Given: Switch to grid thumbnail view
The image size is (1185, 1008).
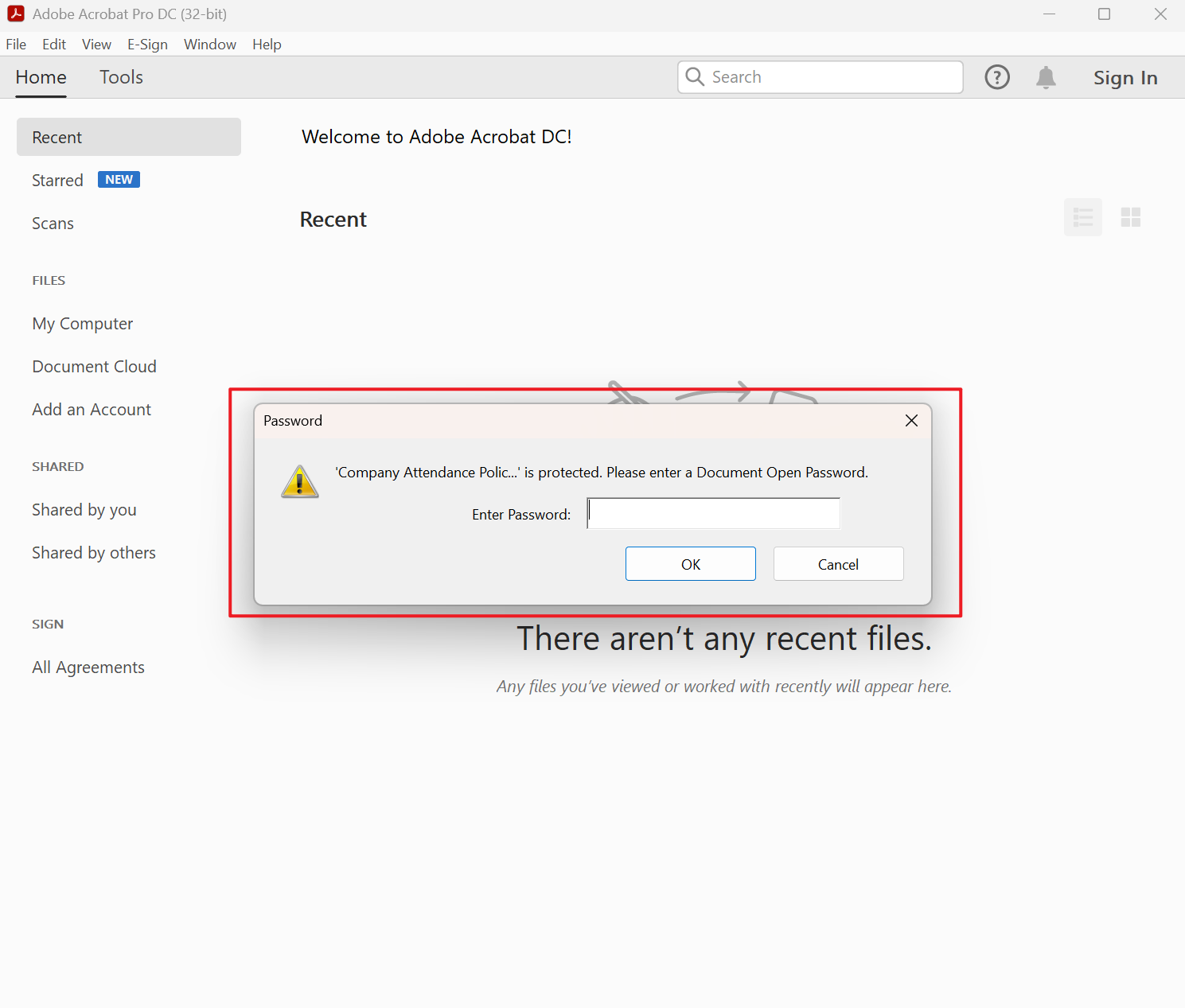Looking at the screenshot, I should point(1131,217).
